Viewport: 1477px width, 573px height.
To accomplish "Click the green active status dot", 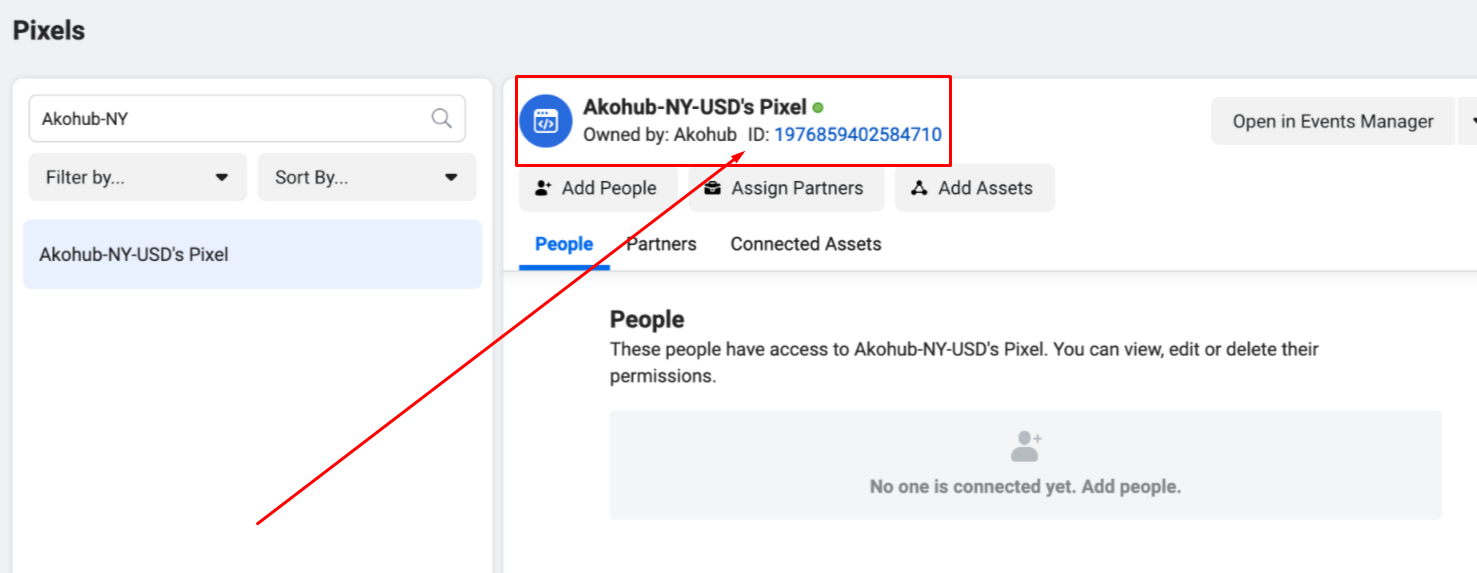I will click(x=818, y=107).
